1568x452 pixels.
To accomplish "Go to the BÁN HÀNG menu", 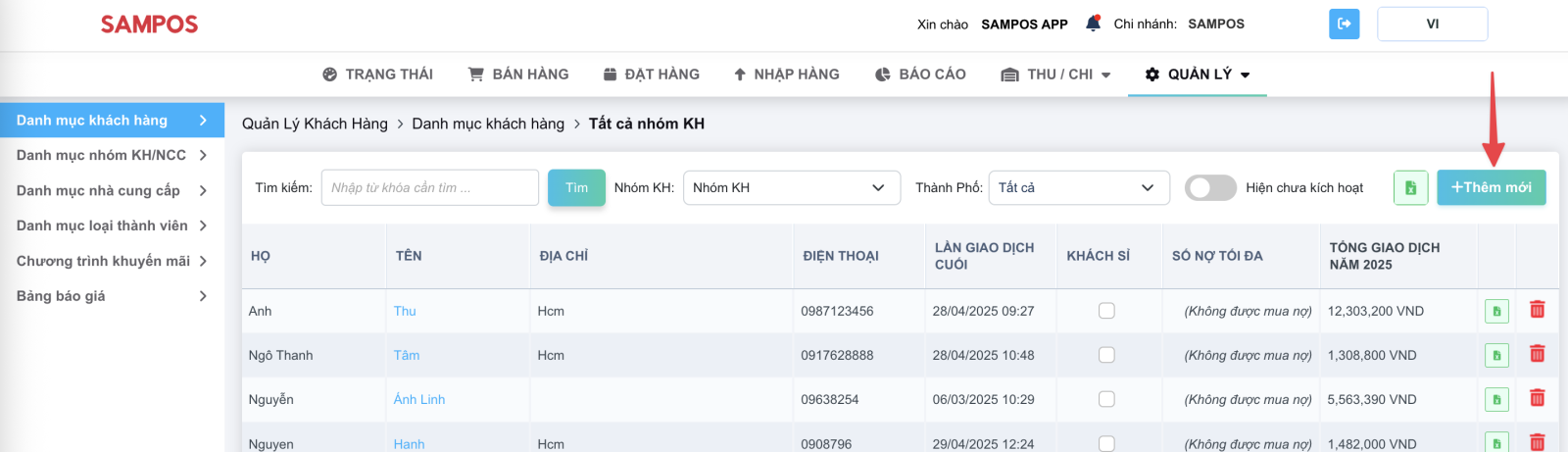I will [518, 75].
